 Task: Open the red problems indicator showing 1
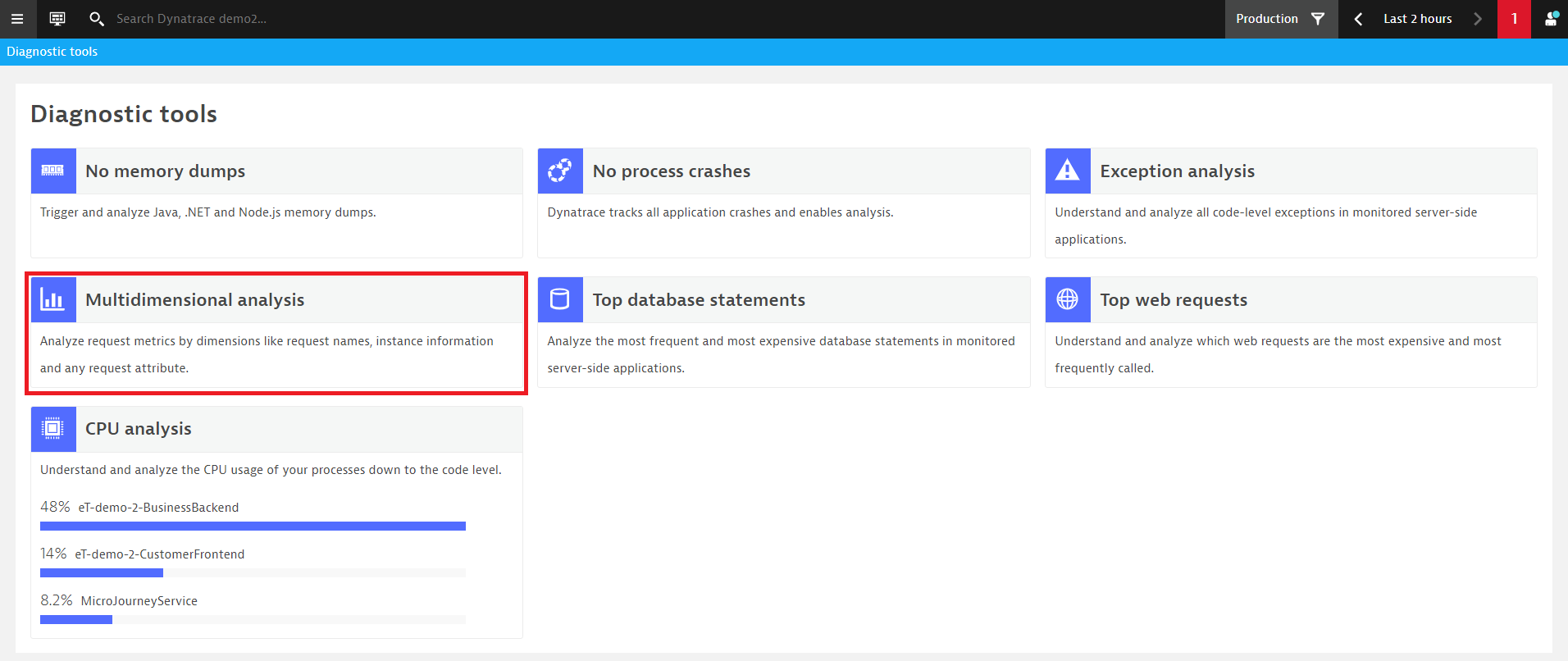coord(1514,19)
